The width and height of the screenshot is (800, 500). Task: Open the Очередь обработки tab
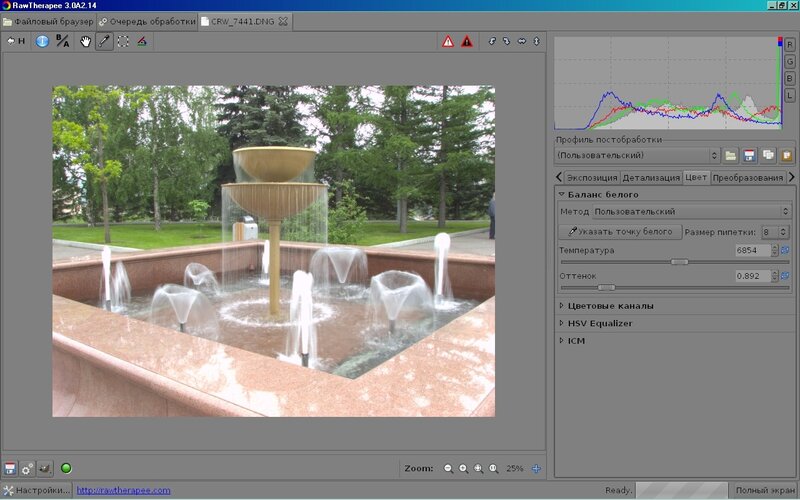pyautogui.click(x=148, y=20)
